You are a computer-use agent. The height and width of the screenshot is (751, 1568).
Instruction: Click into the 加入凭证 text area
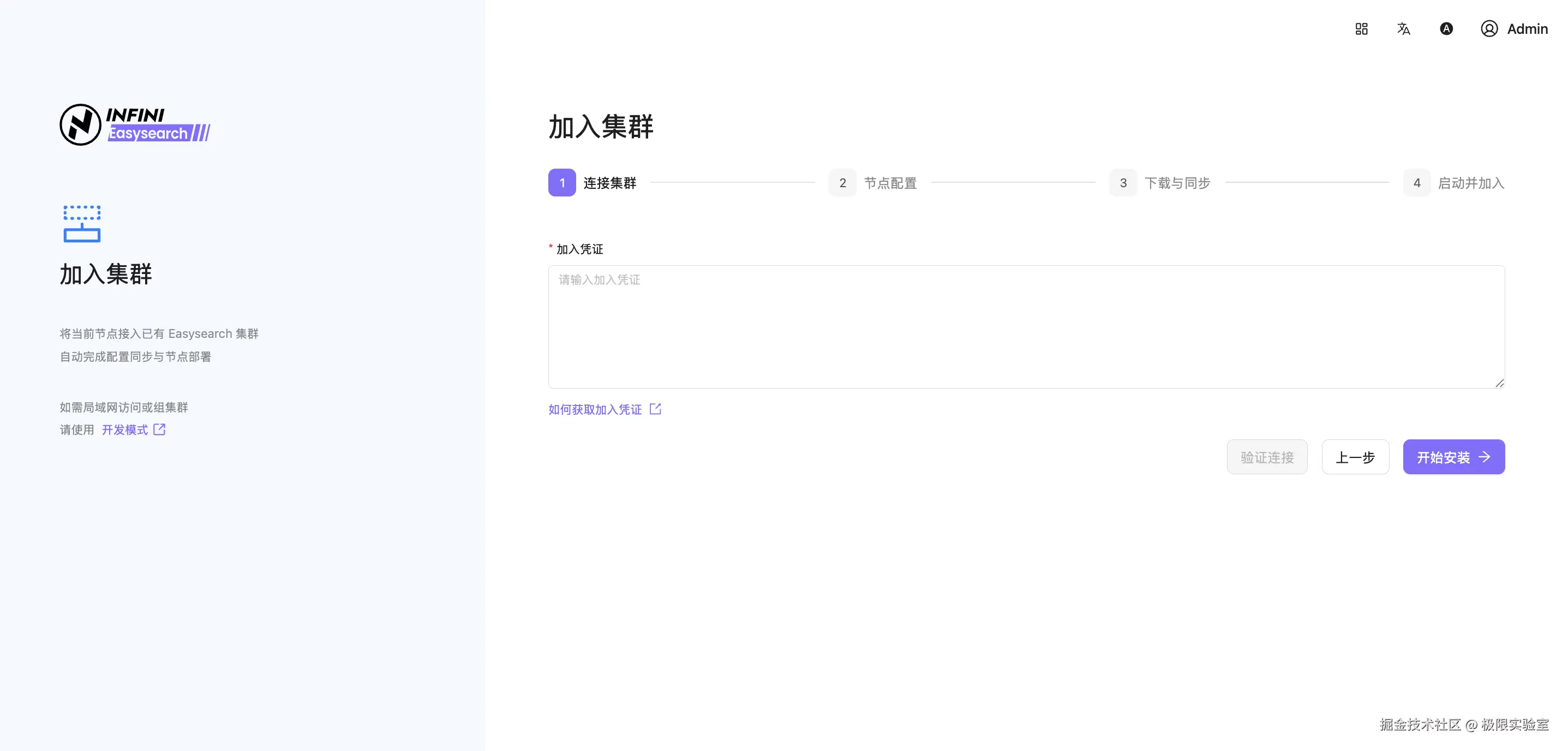click(1026, 326)
